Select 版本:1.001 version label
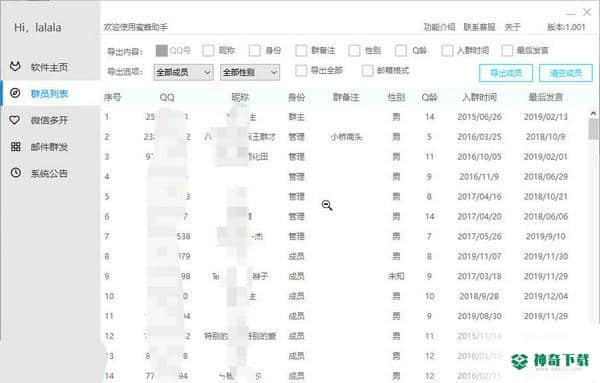The width and height of the screenshot is (600, 383). [x=566, y=27]
